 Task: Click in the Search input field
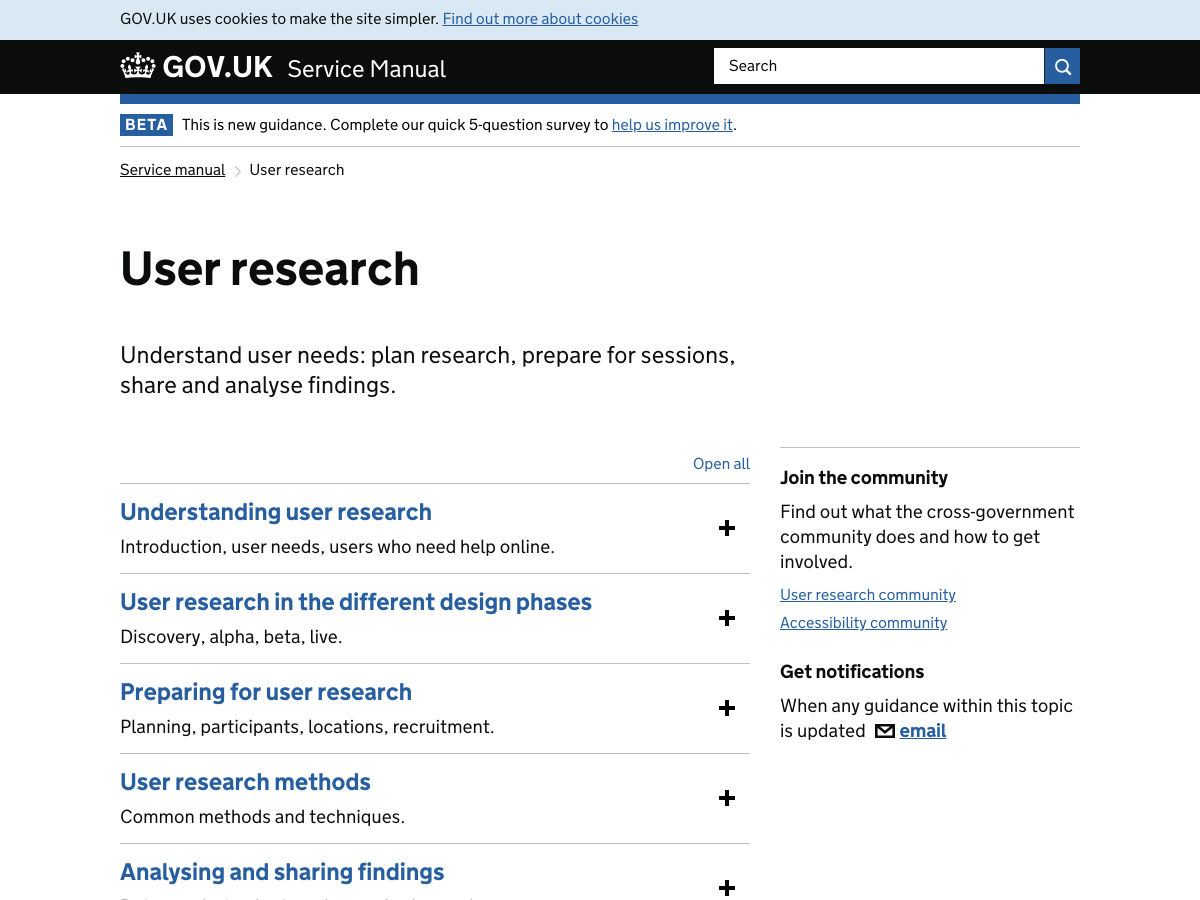(x=879, y=66)
